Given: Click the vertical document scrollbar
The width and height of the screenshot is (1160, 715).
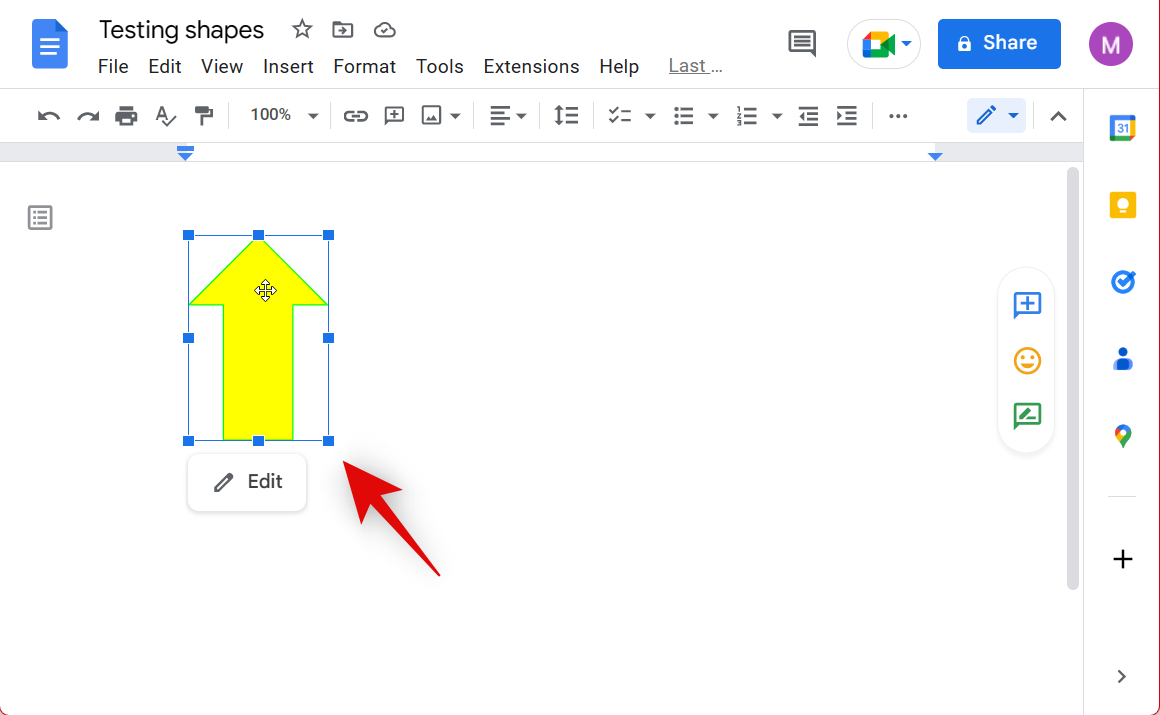Looking at the screenshot, I should point(1073,378).
